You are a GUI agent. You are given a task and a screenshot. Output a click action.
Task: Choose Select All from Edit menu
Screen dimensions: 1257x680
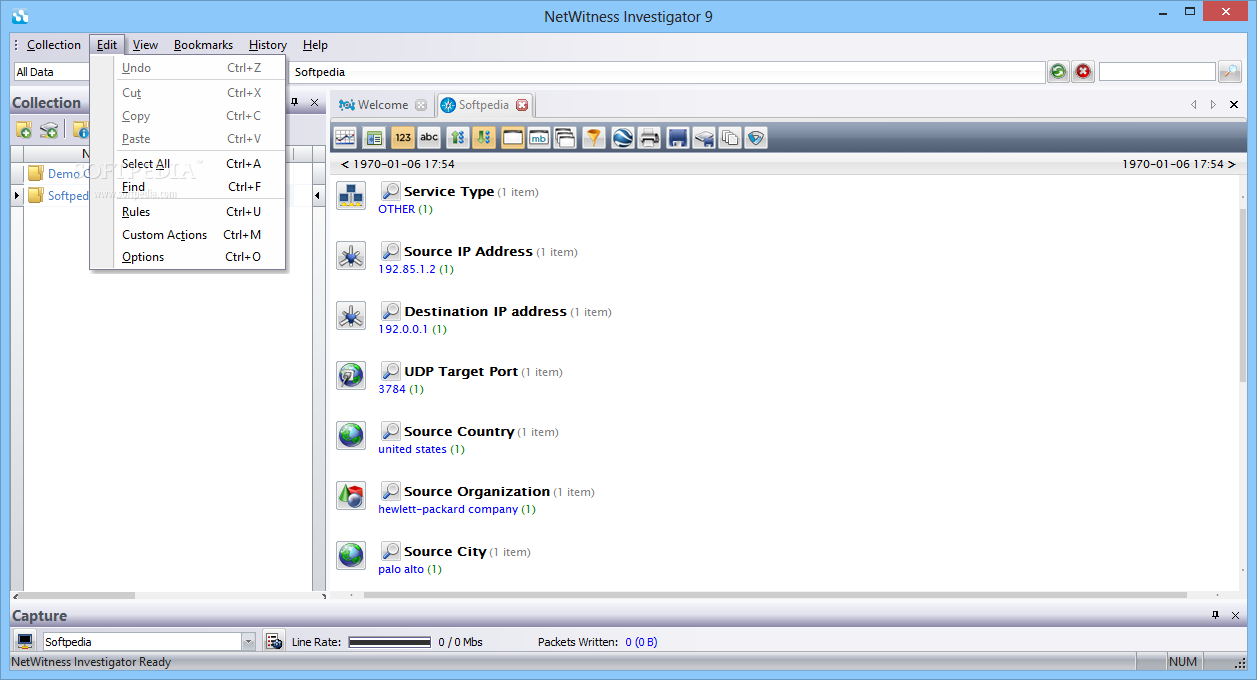(x=188, y=164)
